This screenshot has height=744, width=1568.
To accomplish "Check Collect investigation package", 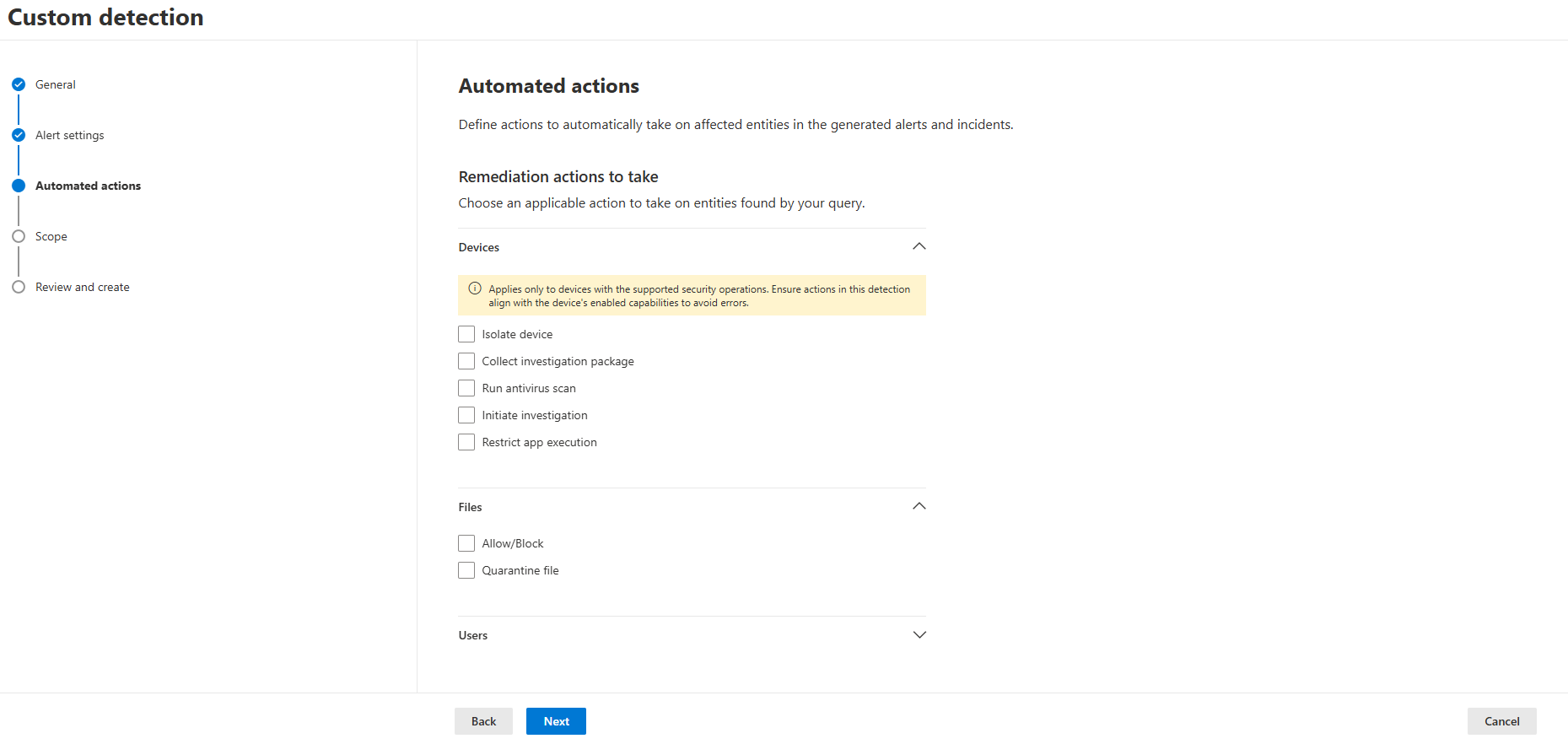I will click(x=466, y=361).
